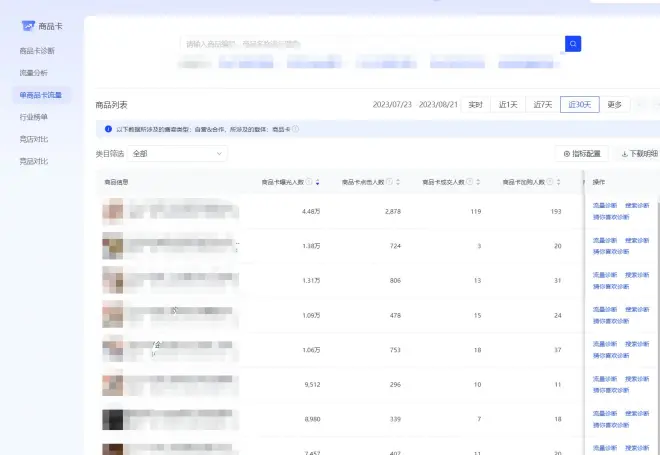Image resolution: width=660 pixels, height=455 pixels.
Task: Expand the 更多 date range options
Action: tap(614, 105)
